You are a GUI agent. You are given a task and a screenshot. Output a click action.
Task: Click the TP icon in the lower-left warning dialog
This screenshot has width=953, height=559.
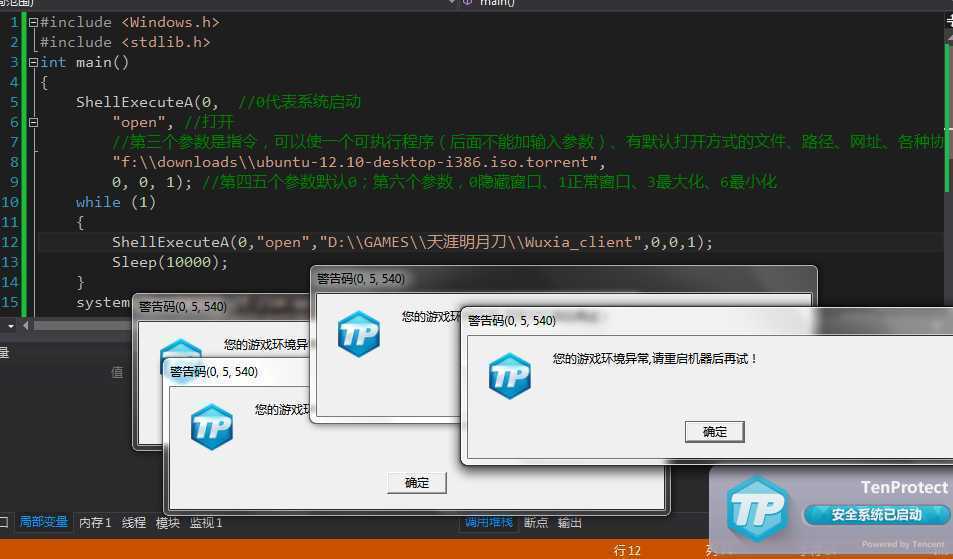click(x=212, y=427)
